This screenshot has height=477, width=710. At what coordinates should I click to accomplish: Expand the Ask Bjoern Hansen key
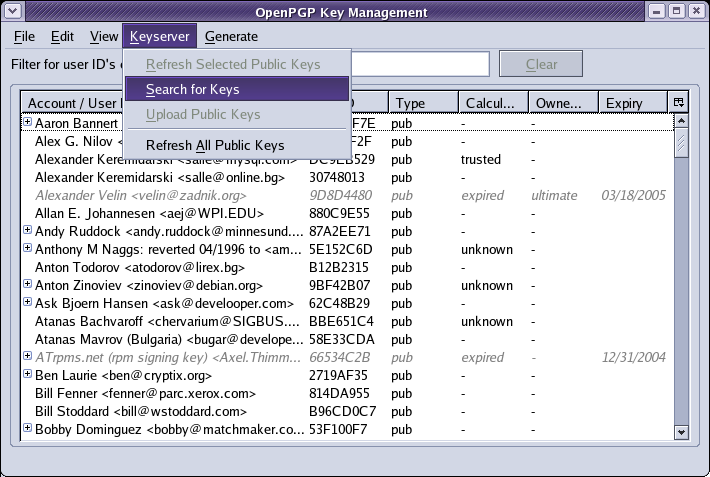[x=27, y=302]
